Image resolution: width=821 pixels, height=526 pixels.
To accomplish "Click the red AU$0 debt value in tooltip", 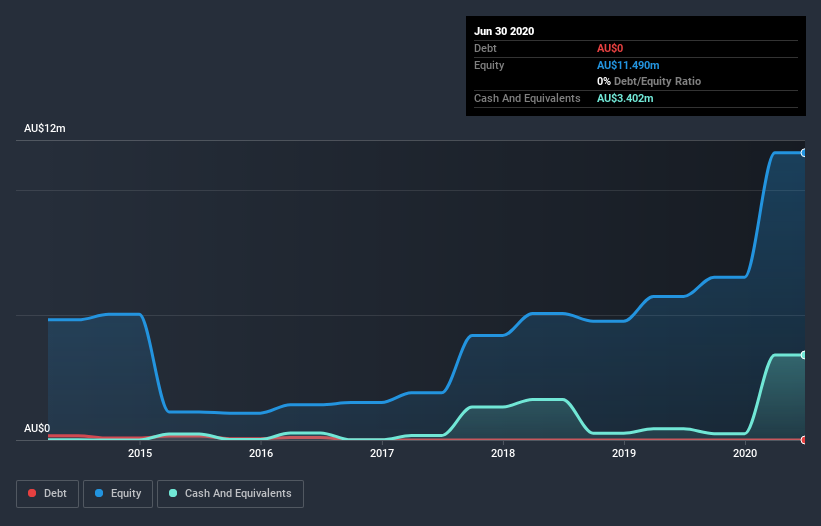I will point(610,48).
